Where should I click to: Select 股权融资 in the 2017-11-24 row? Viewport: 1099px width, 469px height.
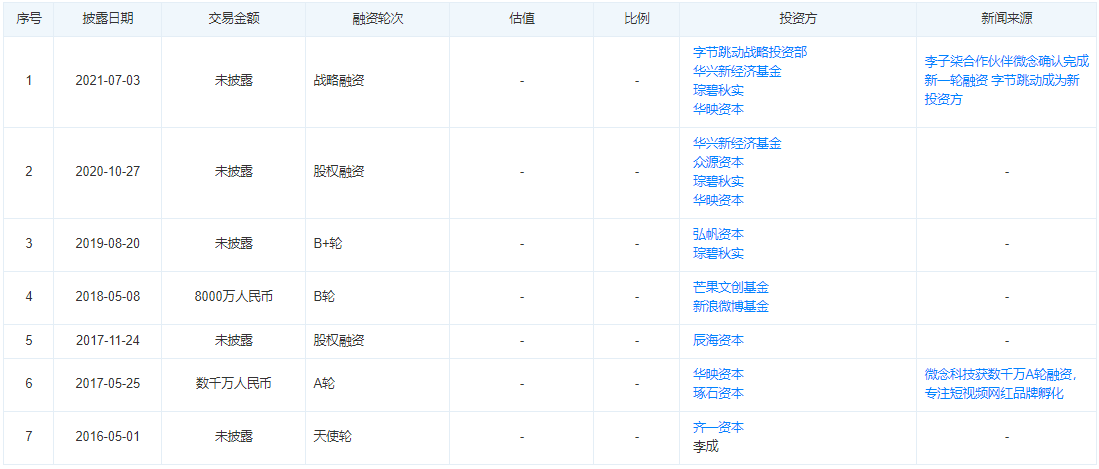pos(339,341)
